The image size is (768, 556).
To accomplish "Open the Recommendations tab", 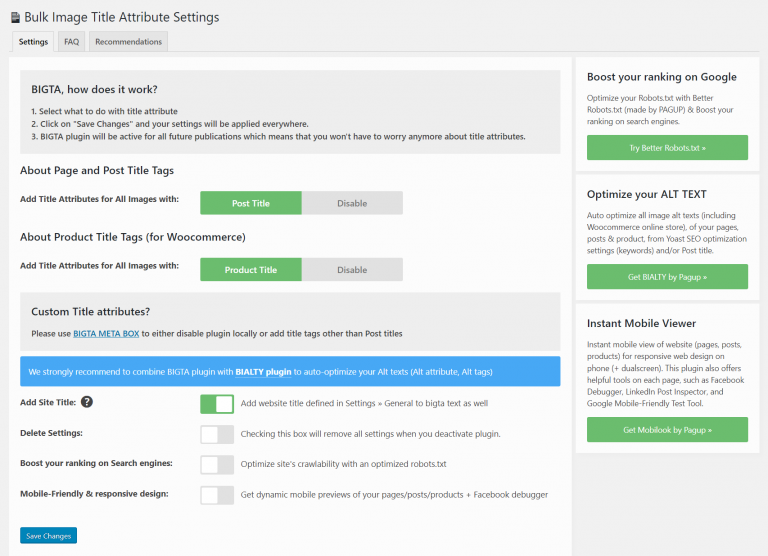I will [128, 42].
